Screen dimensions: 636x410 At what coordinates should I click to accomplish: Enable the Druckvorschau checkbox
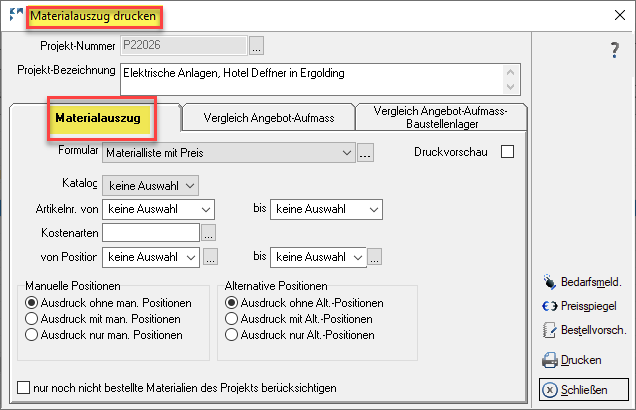507,152
